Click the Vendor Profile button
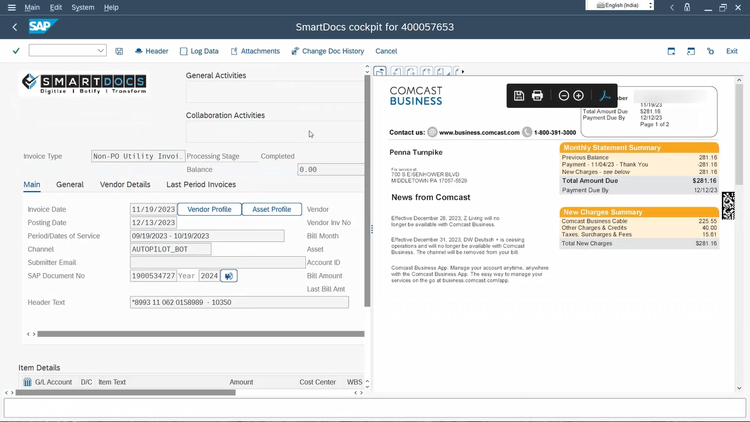This screenshot has width=750, height=422. (209, 209)
